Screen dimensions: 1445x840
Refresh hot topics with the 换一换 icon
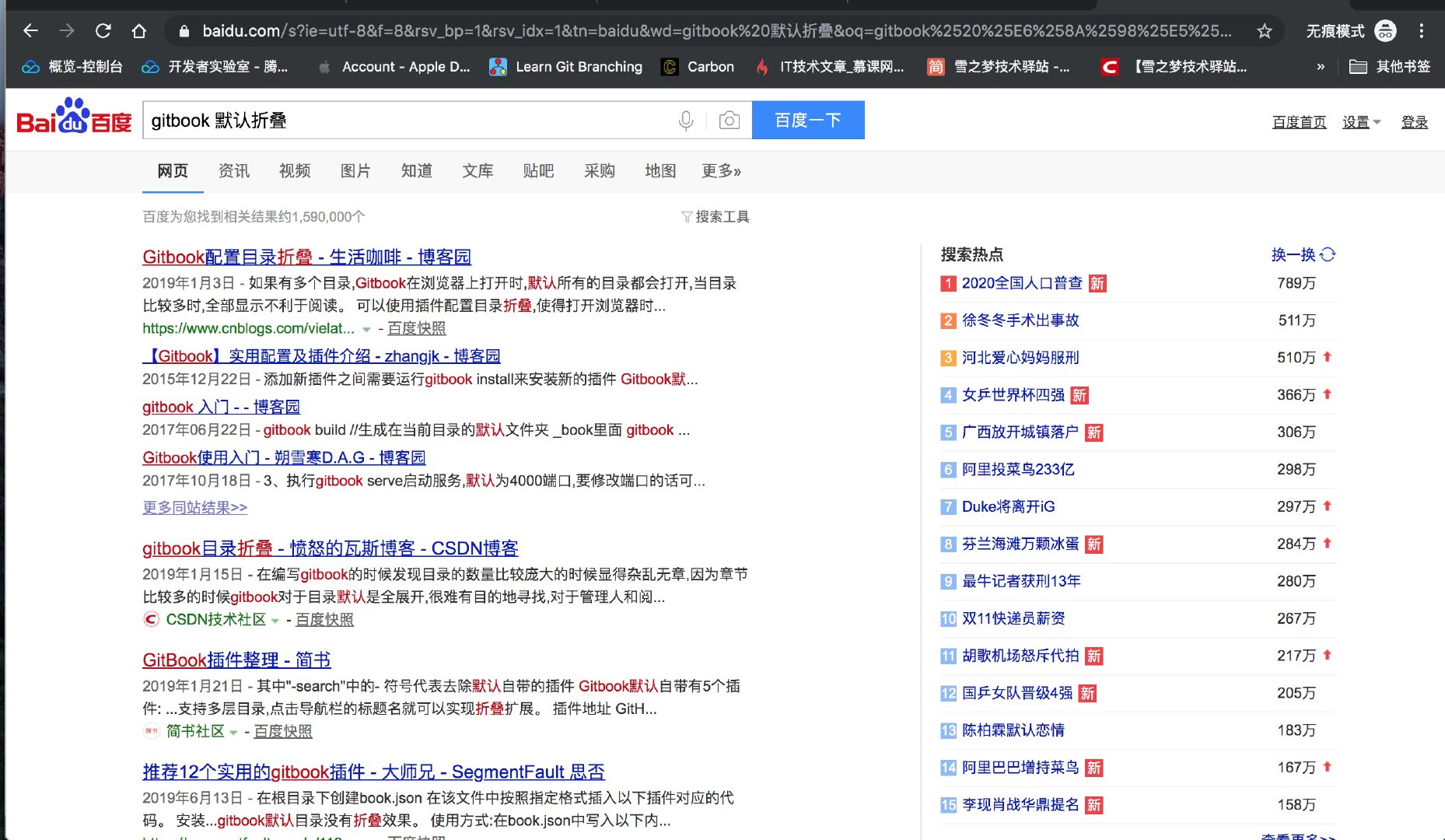pyautogui.click(x=1327, y=254)
